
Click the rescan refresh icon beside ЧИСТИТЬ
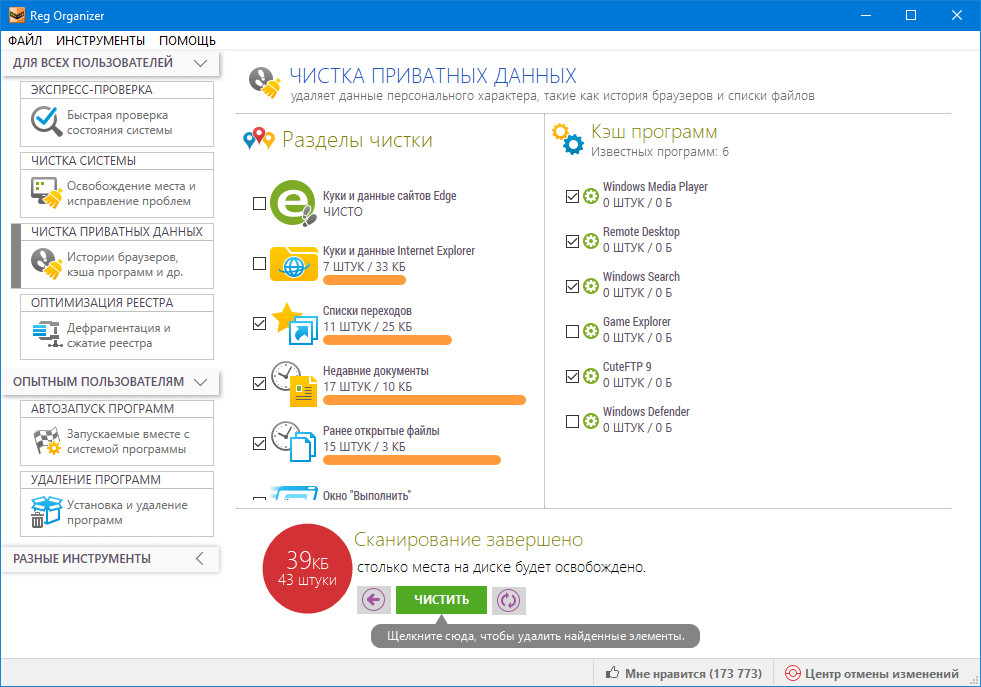(509, 600)
